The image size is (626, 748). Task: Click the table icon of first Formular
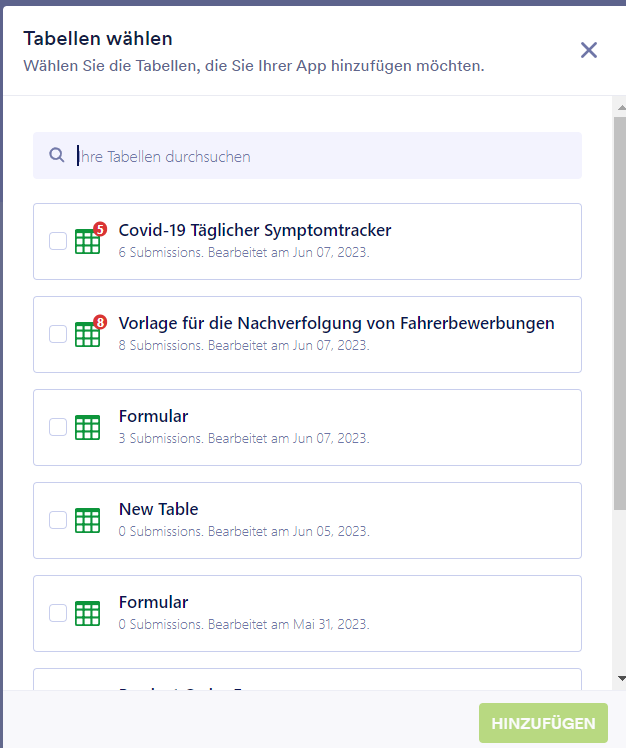pos(88,427)
